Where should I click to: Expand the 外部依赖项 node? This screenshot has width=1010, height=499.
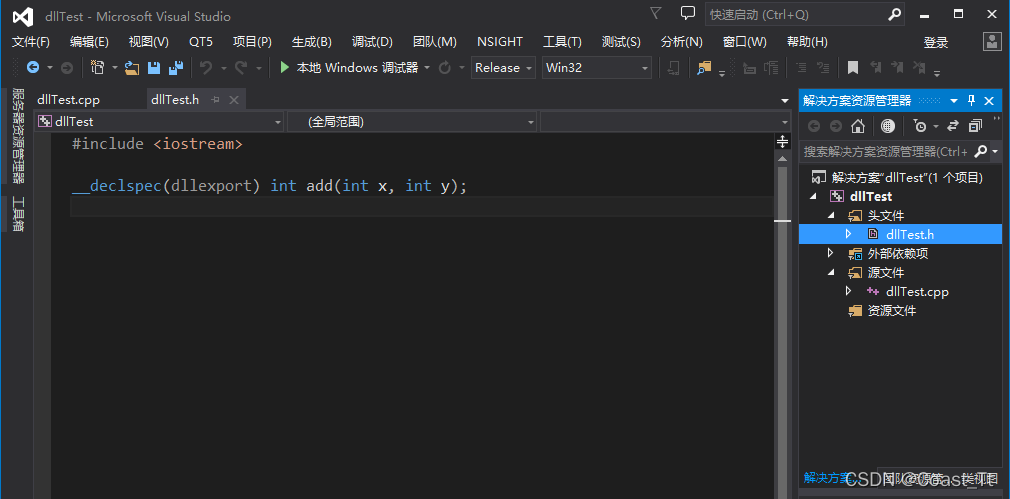coord(830,253)
